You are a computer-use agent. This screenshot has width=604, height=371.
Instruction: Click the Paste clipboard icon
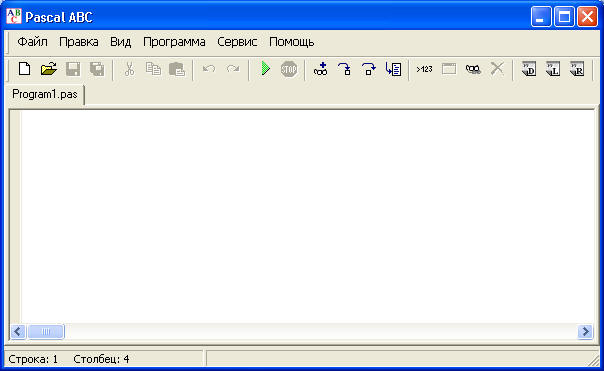point(177,69)
